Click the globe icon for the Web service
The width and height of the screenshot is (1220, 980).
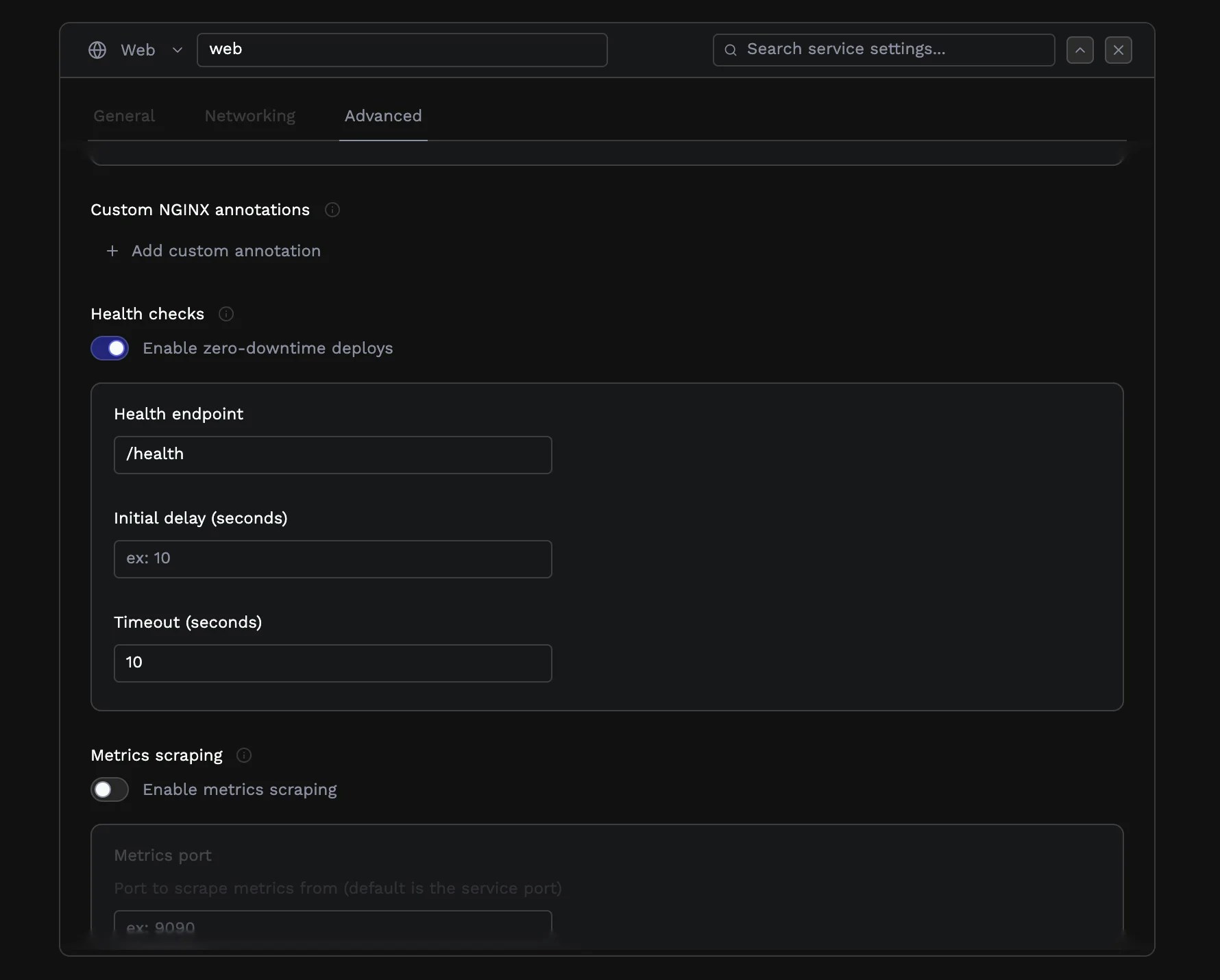point(97,49)
